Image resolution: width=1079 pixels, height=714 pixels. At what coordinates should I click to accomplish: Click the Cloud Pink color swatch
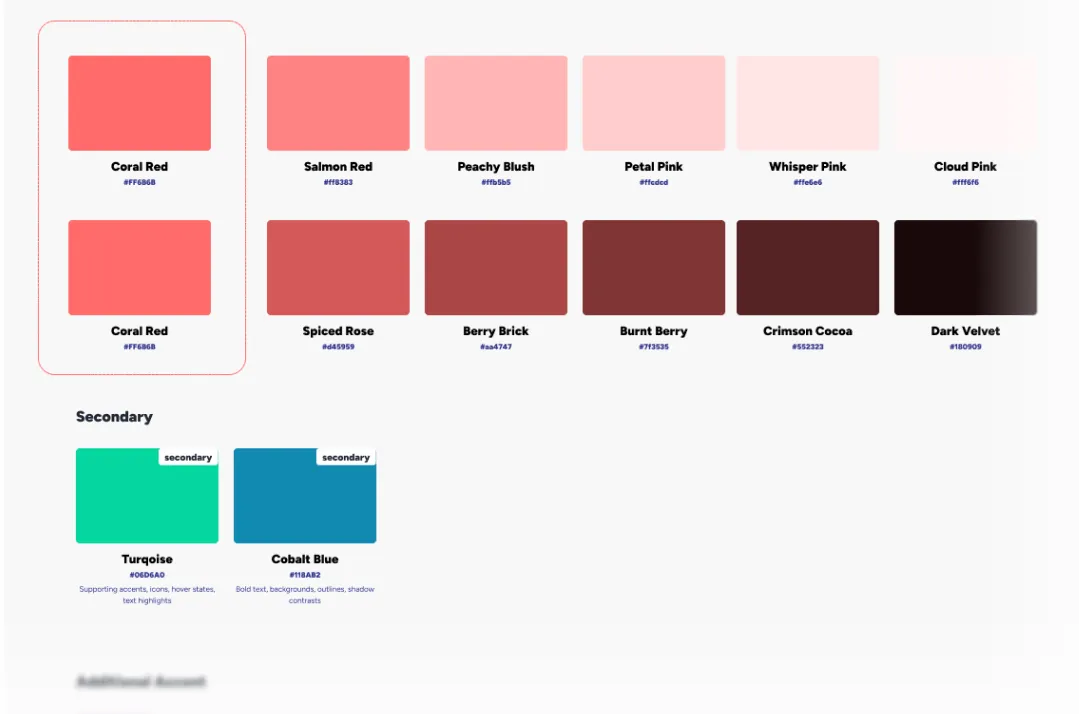(x=964, y=102)
